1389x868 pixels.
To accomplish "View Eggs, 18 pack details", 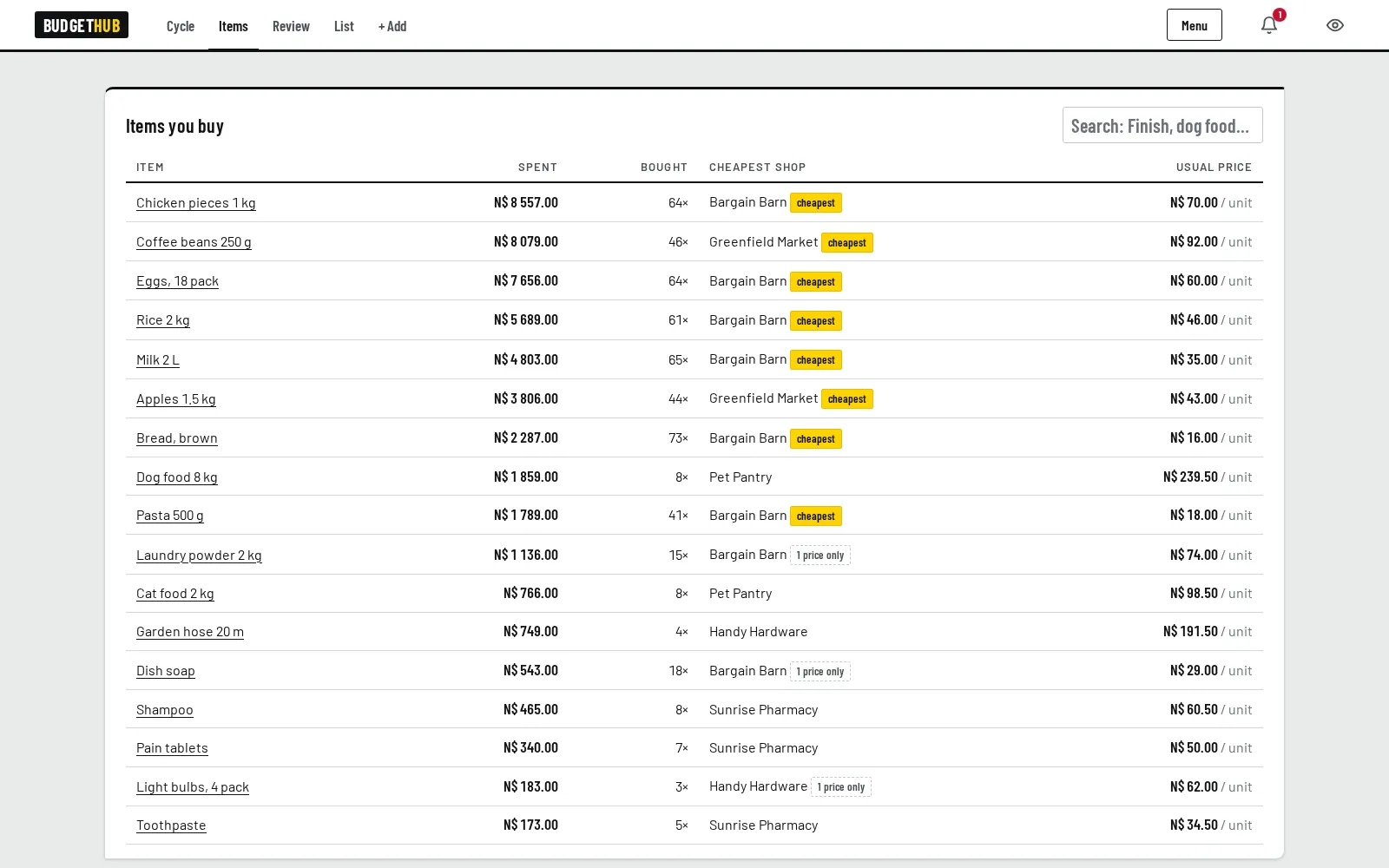I will [177, 281].
